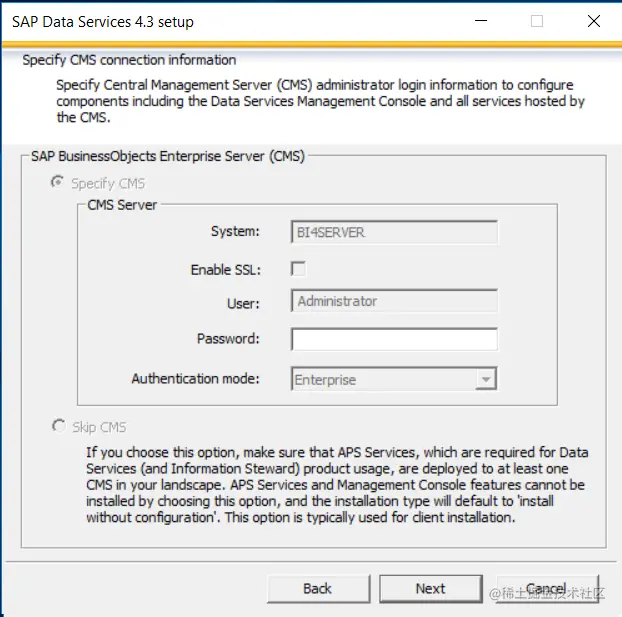This screenshot has width=622, height=617.
Task: Click the 'SAP Data Services 4.3 setup' title text
Action: 103,22
